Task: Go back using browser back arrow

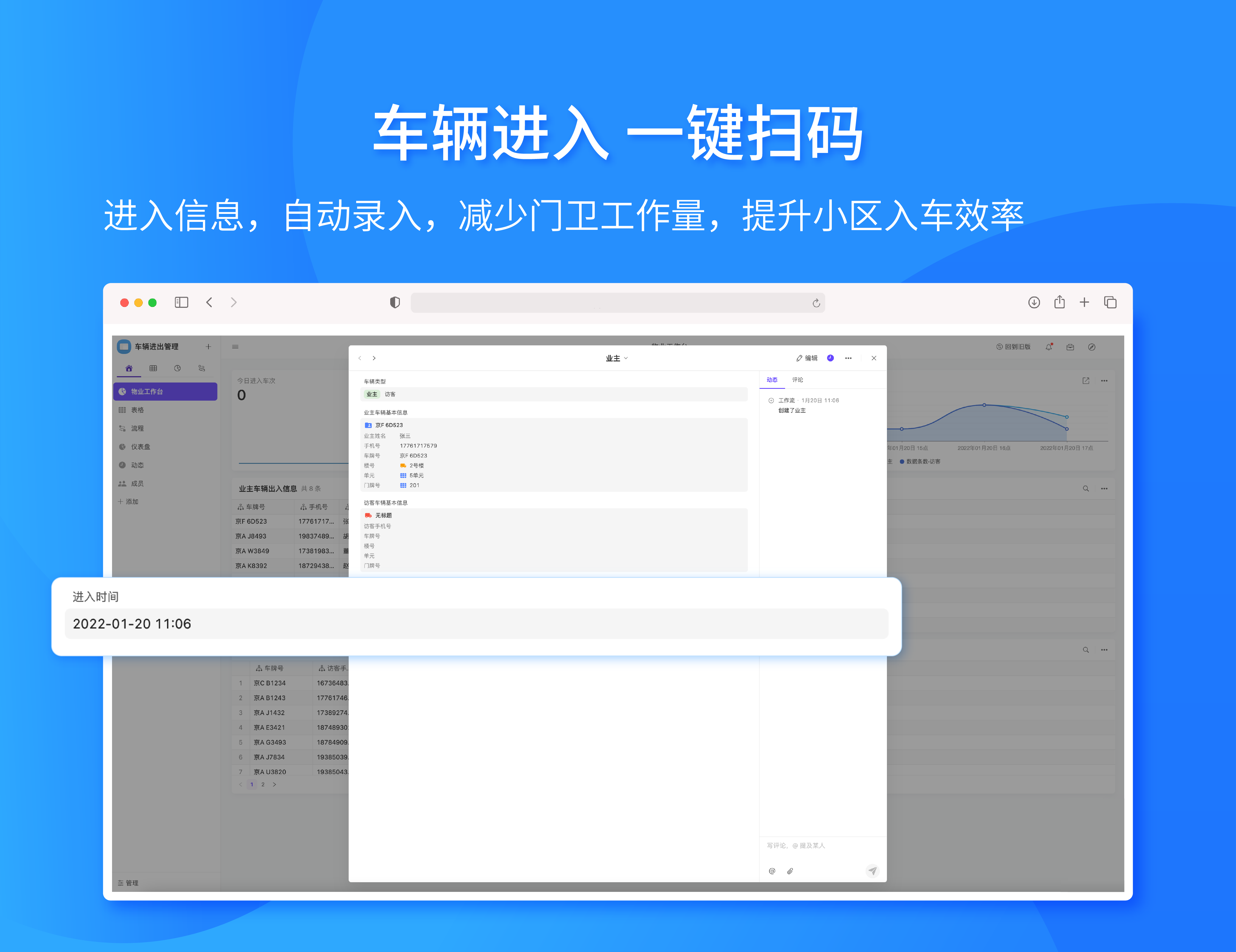Action: [x=210, y=302]
